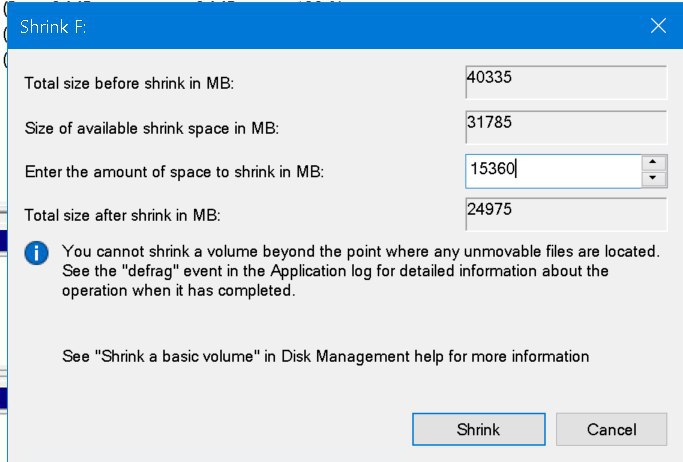Select the total size after shrink value 24975
The width and height of the screenshot is (683, 462).
tap(566, 214)
